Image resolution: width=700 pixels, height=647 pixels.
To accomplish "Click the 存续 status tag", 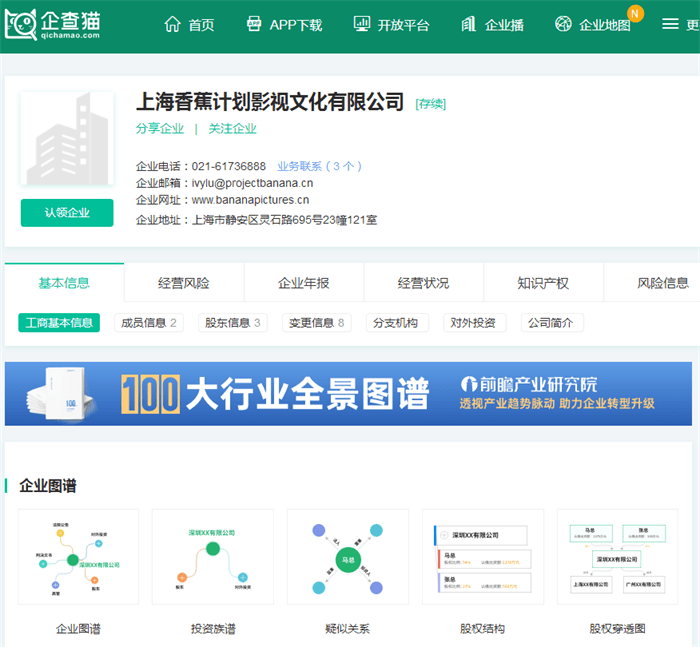I will [431, 104].
